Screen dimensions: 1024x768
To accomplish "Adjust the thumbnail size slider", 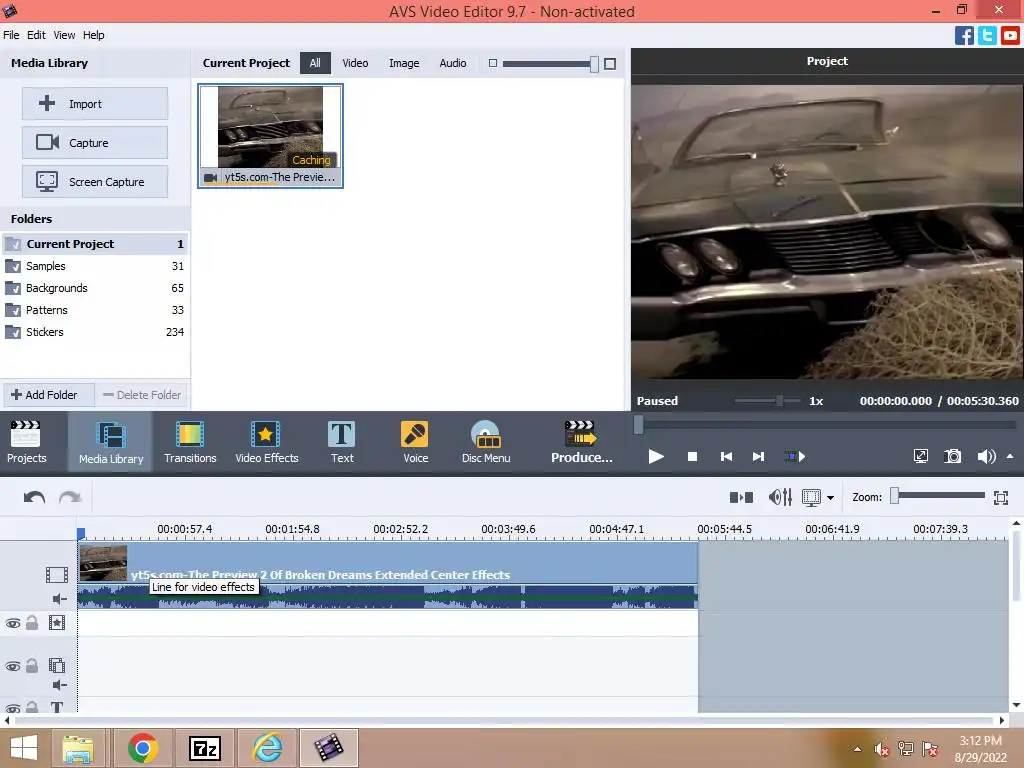I will pos(594,64).
